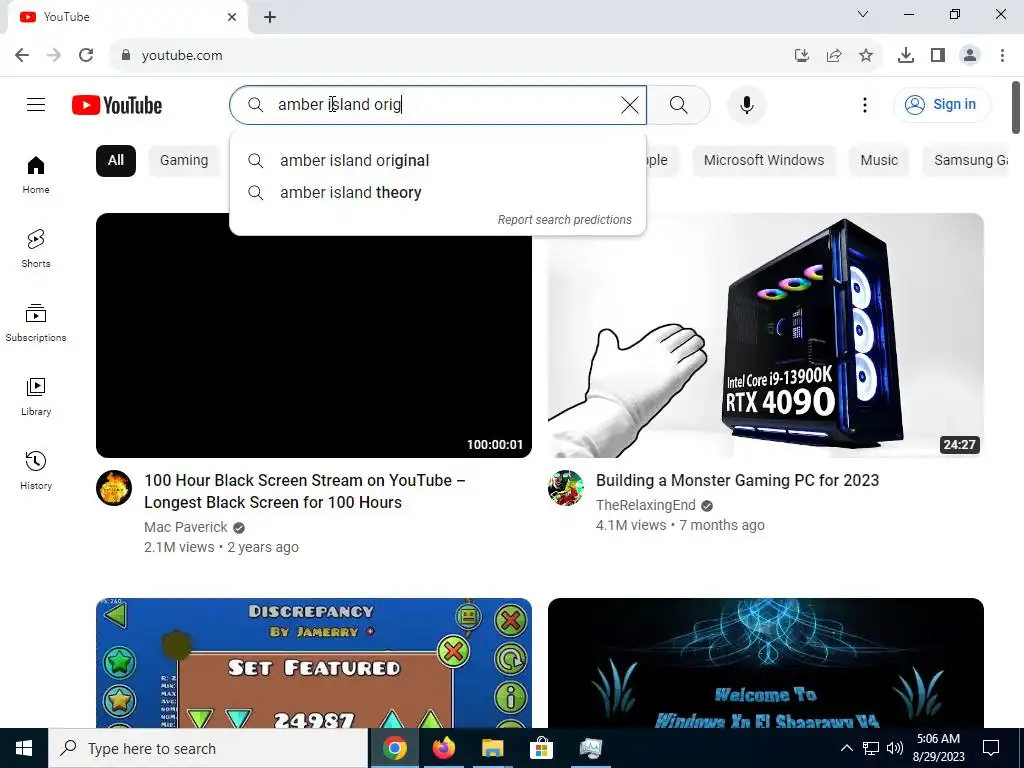Click Report search predictions link

pos(564,220)
